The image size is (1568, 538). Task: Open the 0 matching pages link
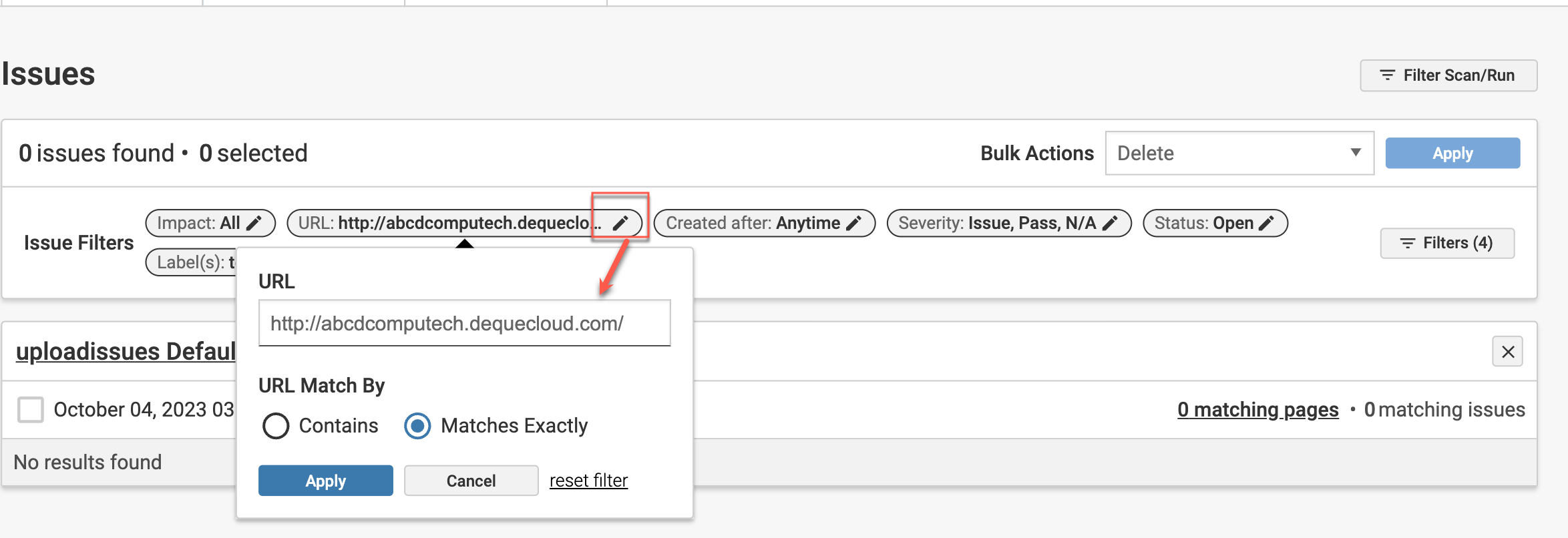[1257, 409]
